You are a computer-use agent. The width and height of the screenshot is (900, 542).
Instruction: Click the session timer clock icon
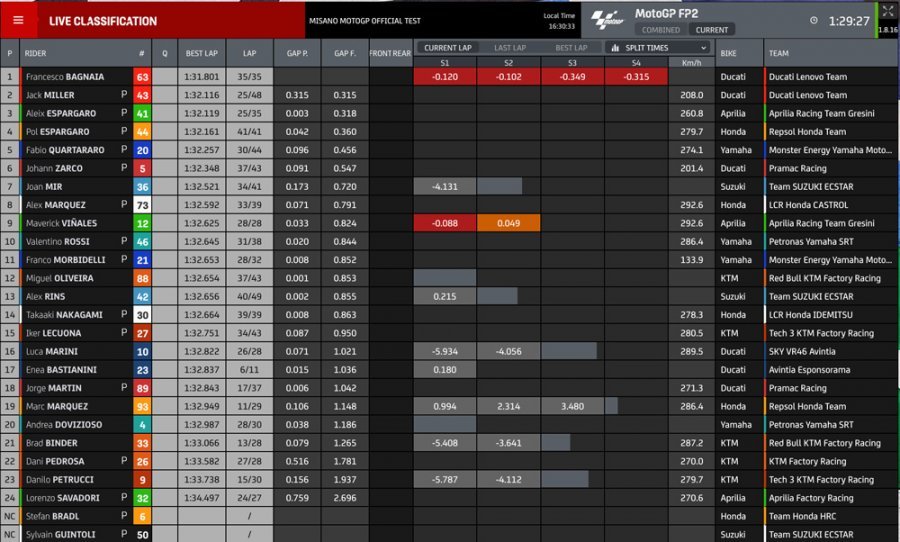click(813, 20)
